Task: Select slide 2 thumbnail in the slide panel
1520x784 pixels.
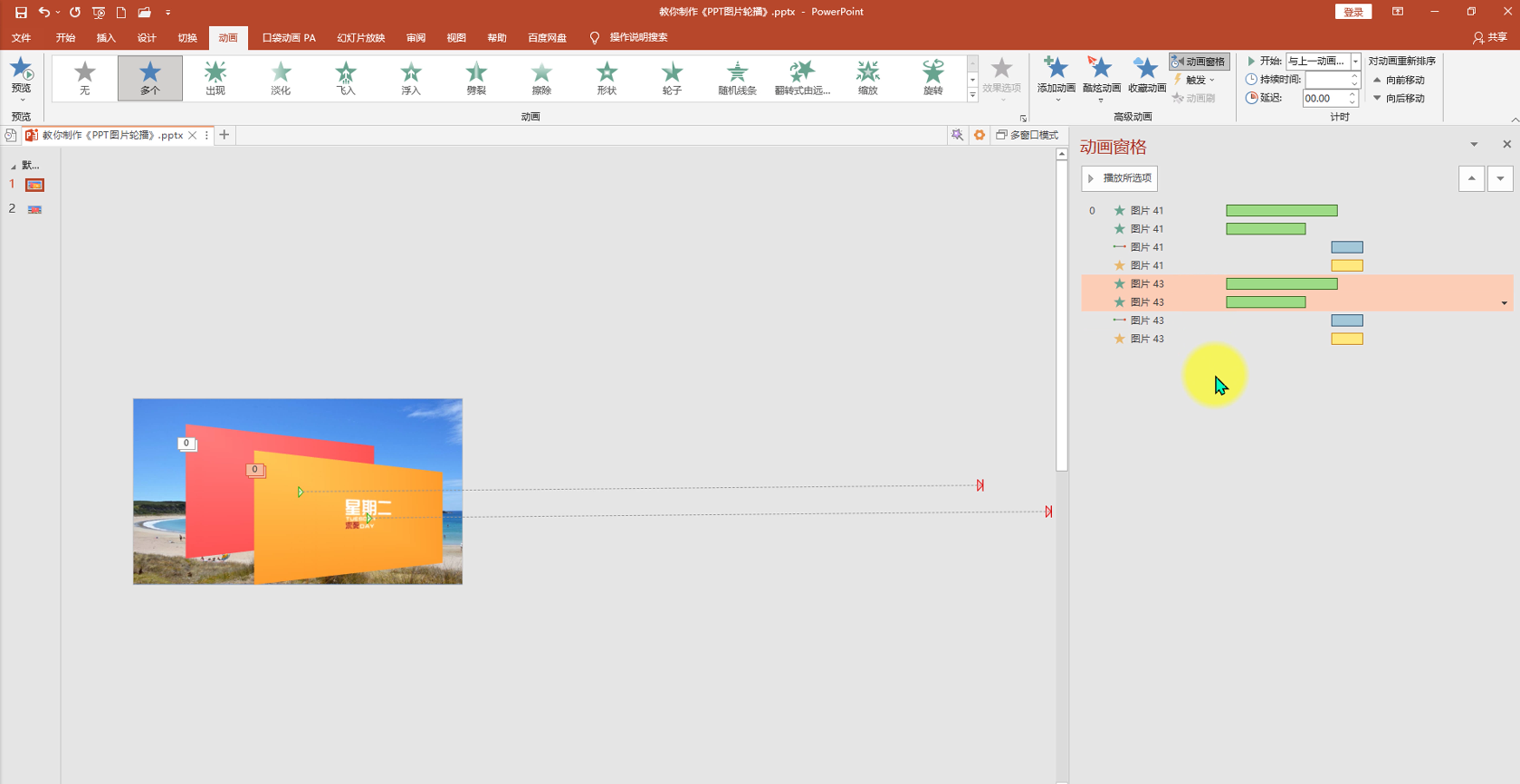Action: (x=34, y=209)
